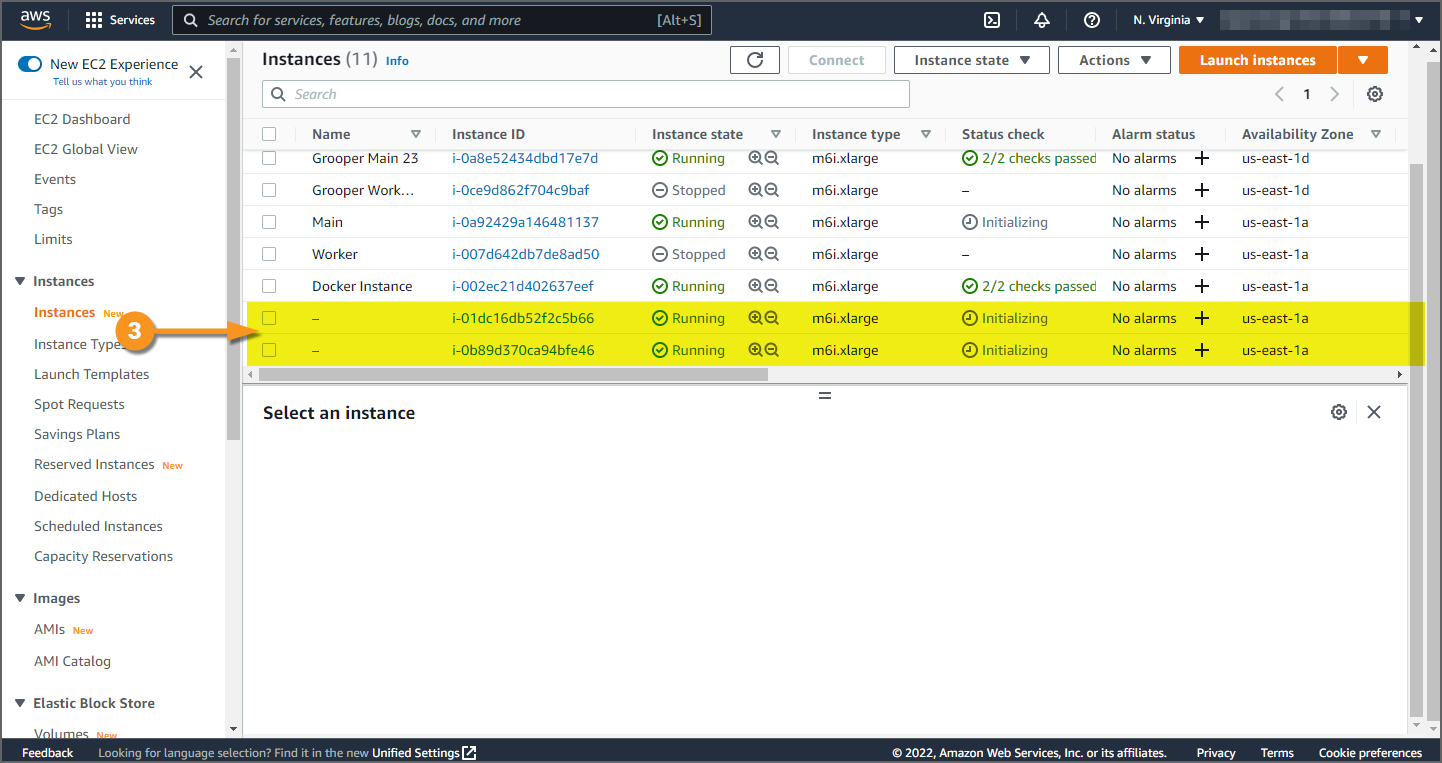Image resolution: width=1442 pixels, height=763 pixels.
Task: Collapse the Elastic Block Store section
Action: tap(20, 703)
